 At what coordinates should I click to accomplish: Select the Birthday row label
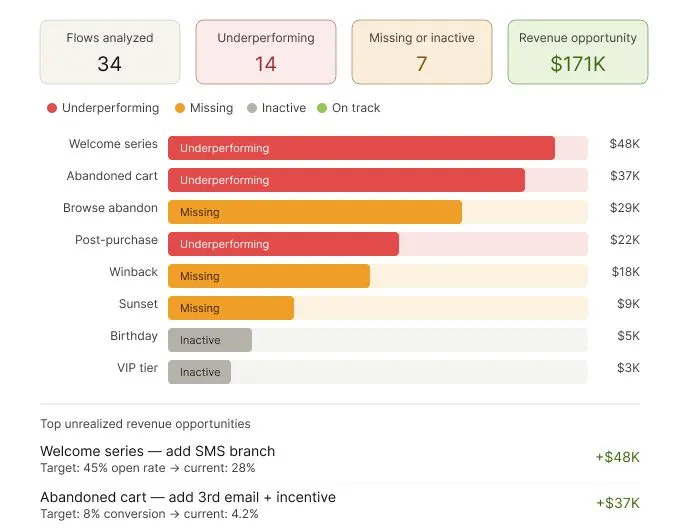(134, 336)
